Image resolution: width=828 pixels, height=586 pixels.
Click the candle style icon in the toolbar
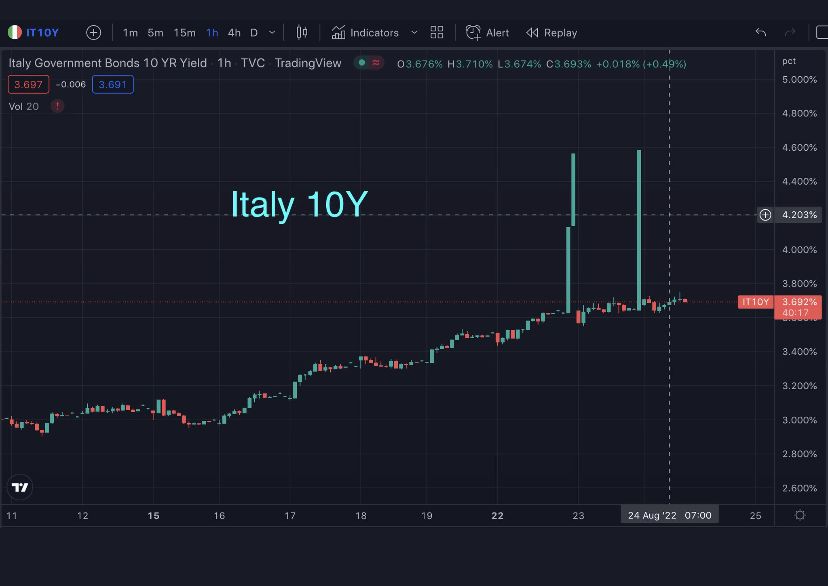tap(301, 32)
